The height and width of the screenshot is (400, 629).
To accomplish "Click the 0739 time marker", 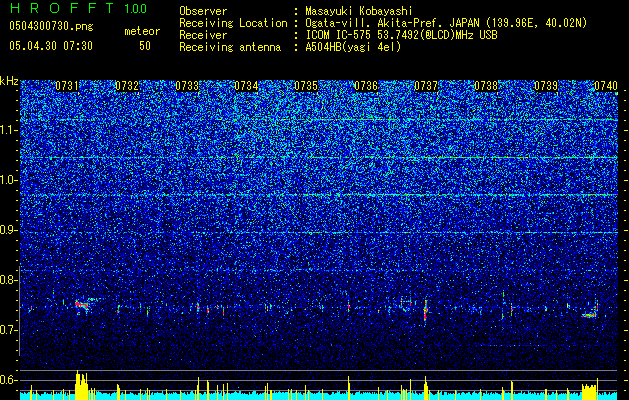I will 546,86.
